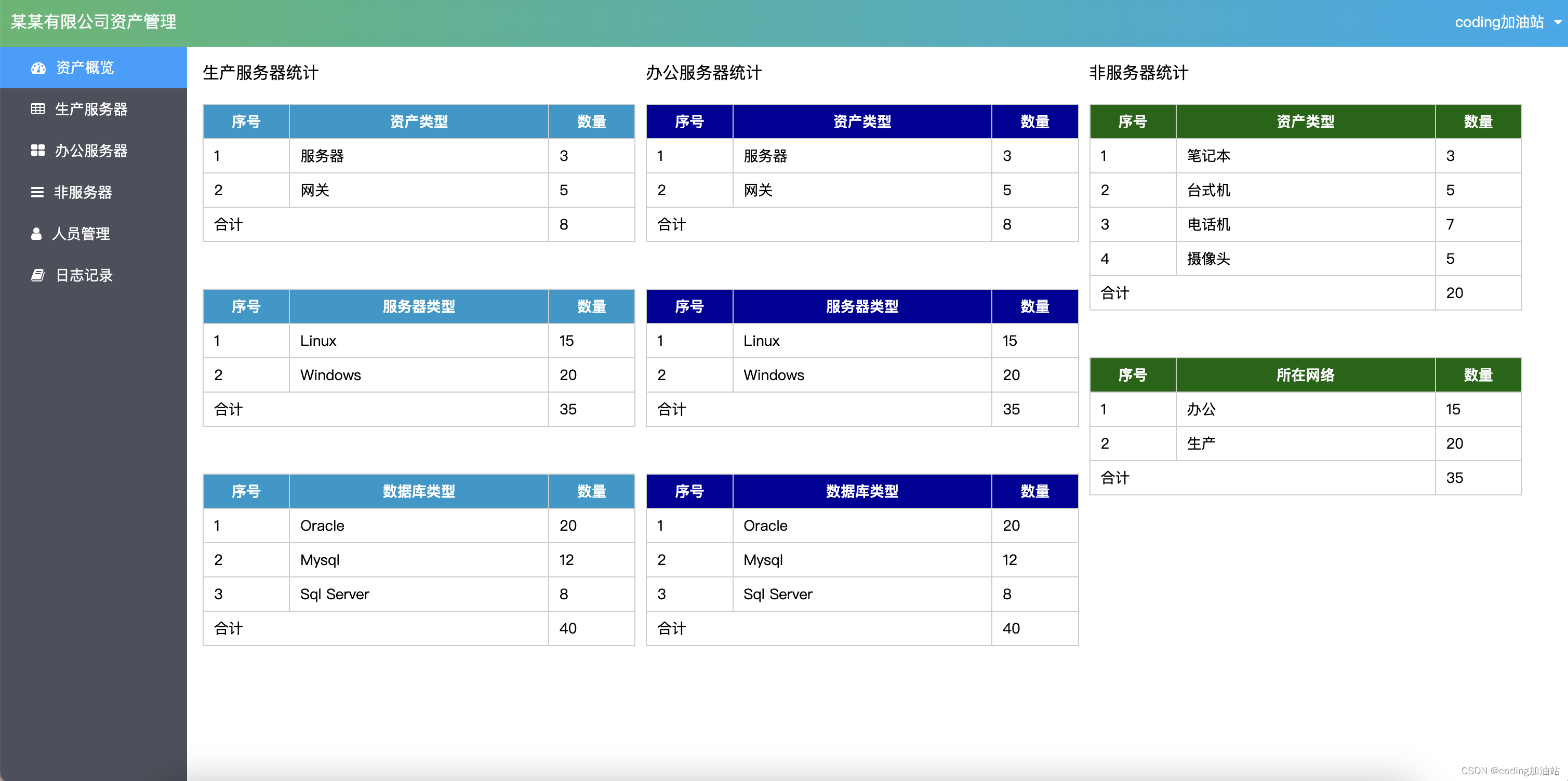
Task: Click the dark blue 服务器类型 header
Action: coord(862,306)
